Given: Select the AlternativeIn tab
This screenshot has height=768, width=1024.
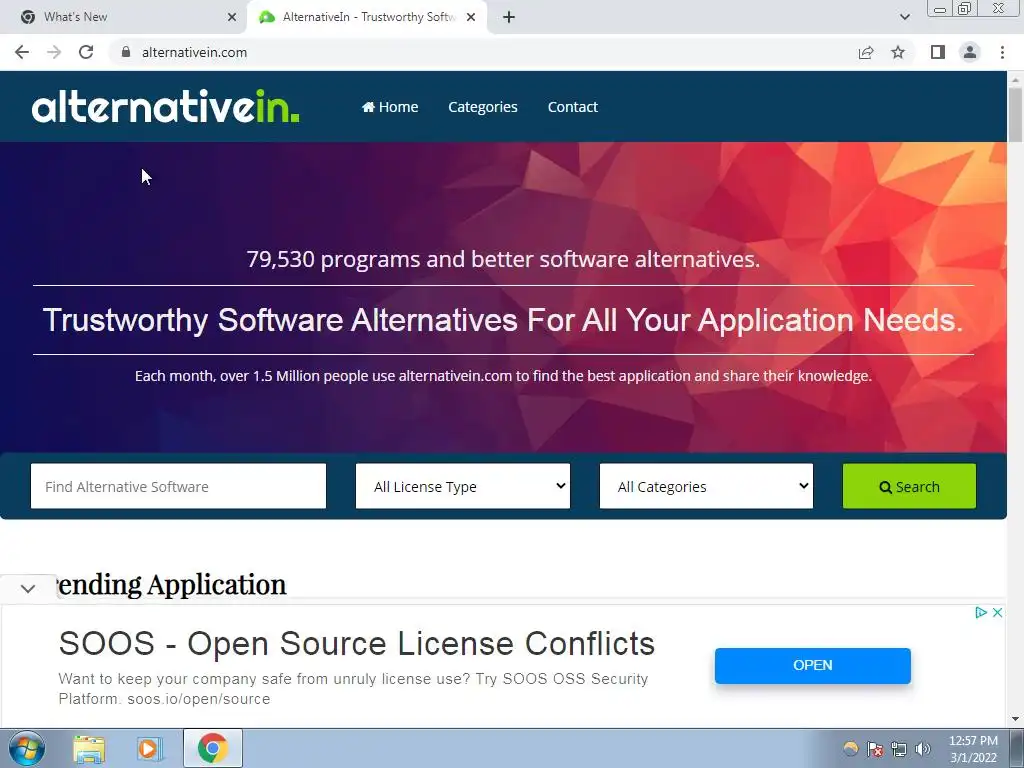Looking at the screenshot, I should [x=367, y=17].
